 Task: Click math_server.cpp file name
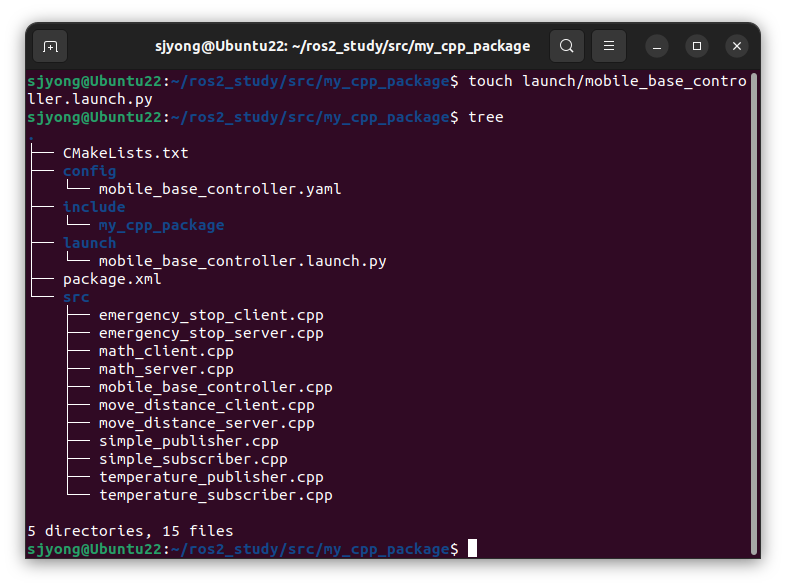click(166, 369)
